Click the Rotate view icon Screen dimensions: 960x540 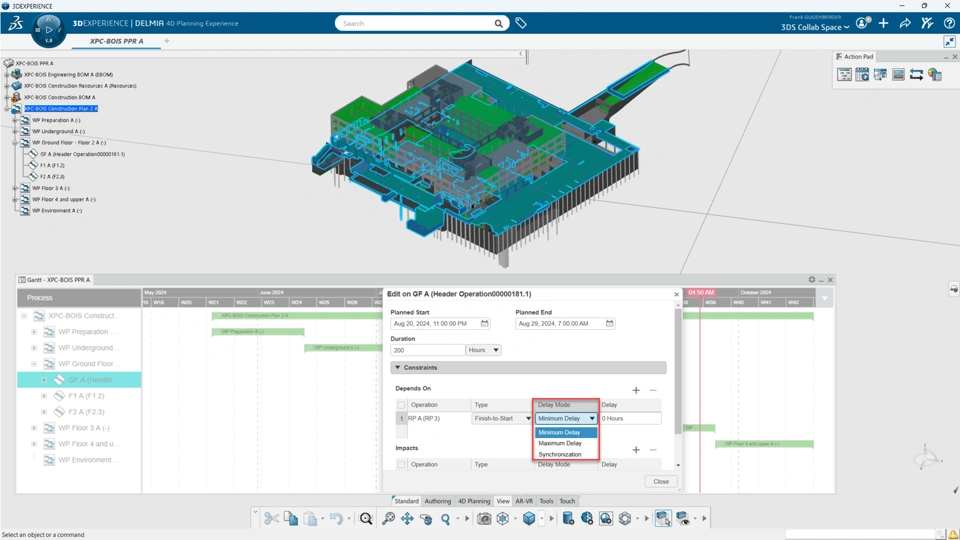point(426,519)
